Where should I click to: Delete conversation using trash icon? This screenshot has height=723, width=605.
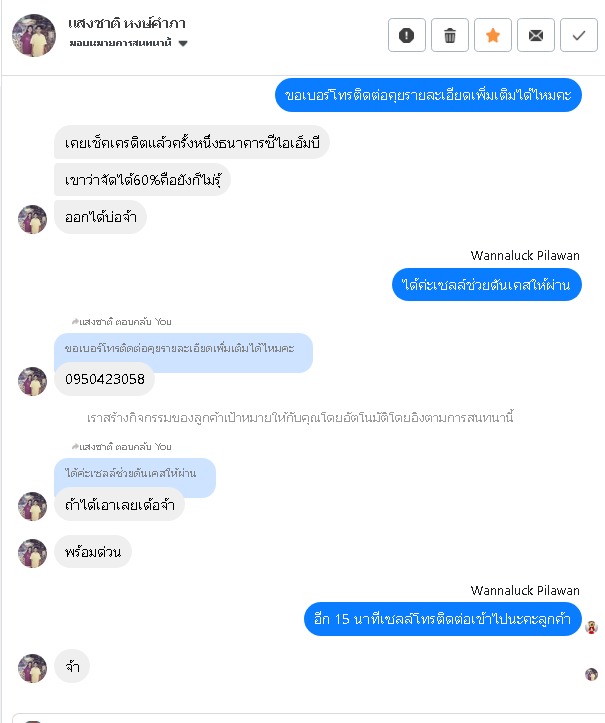(x=450, y=35)
